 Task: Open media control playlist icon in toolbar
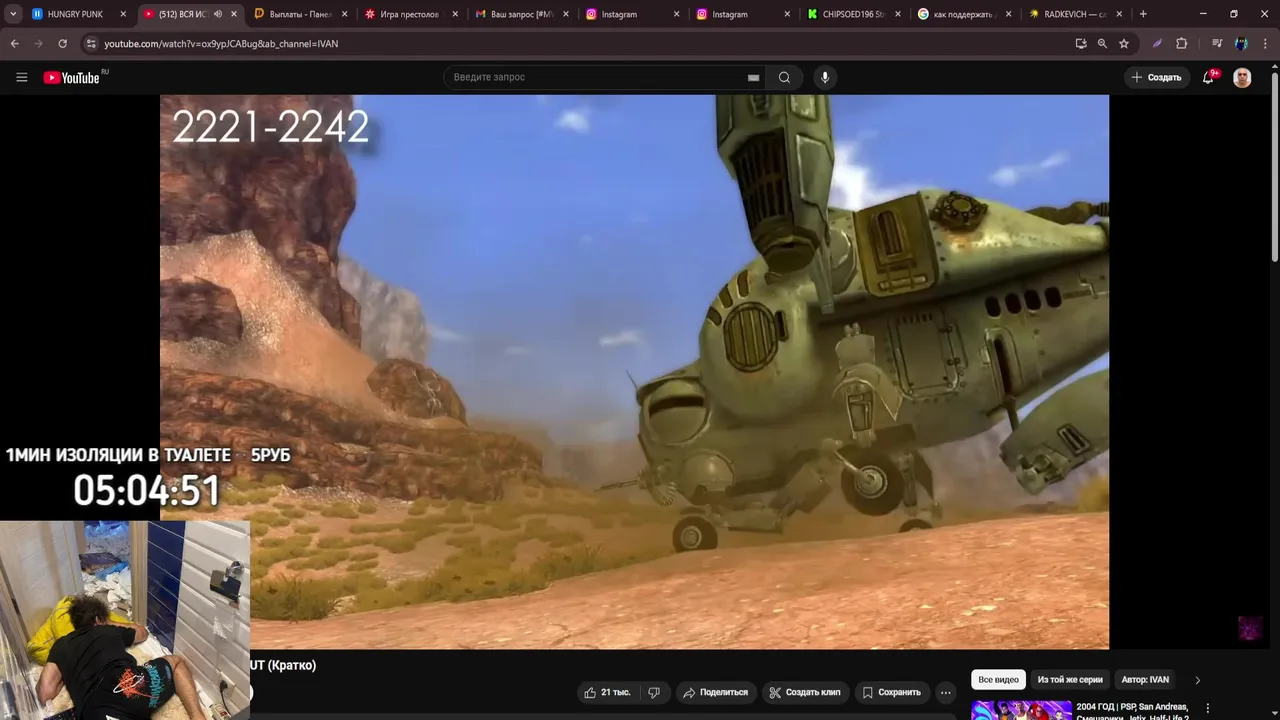coord(1217,44)
